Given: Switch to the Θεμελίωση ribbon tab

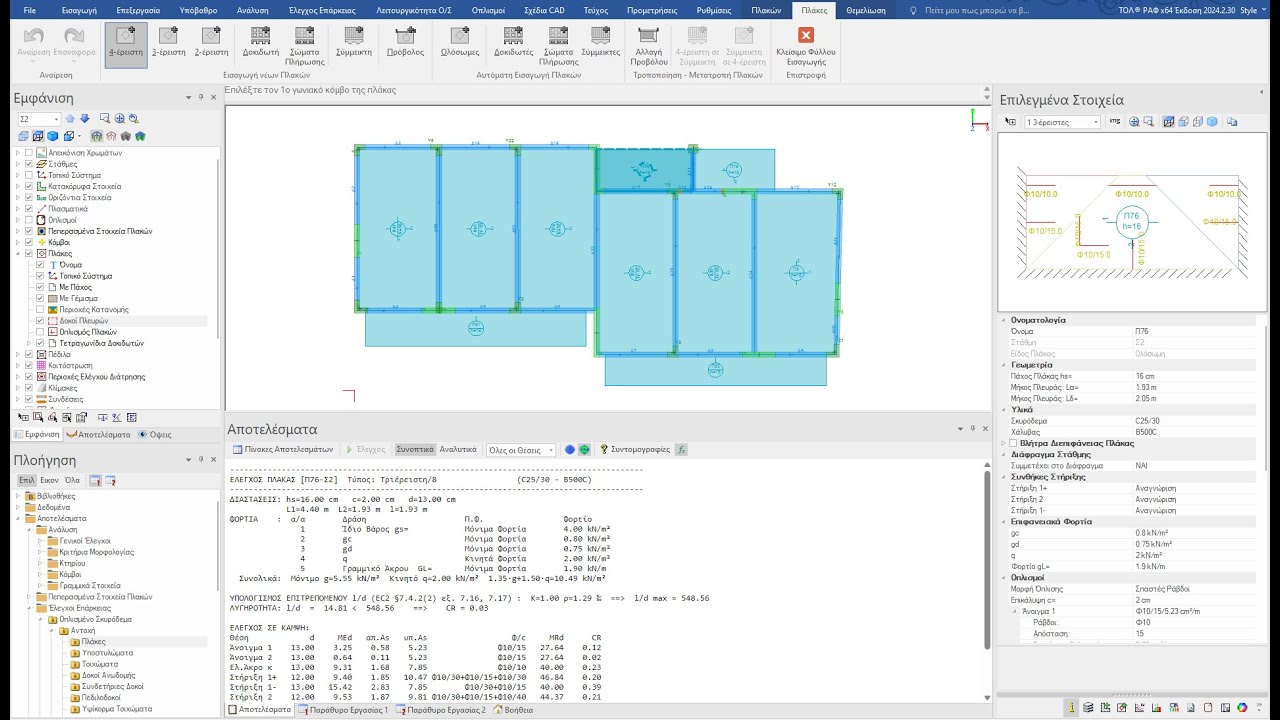Looking at the screenshot, I should [866, 9].
